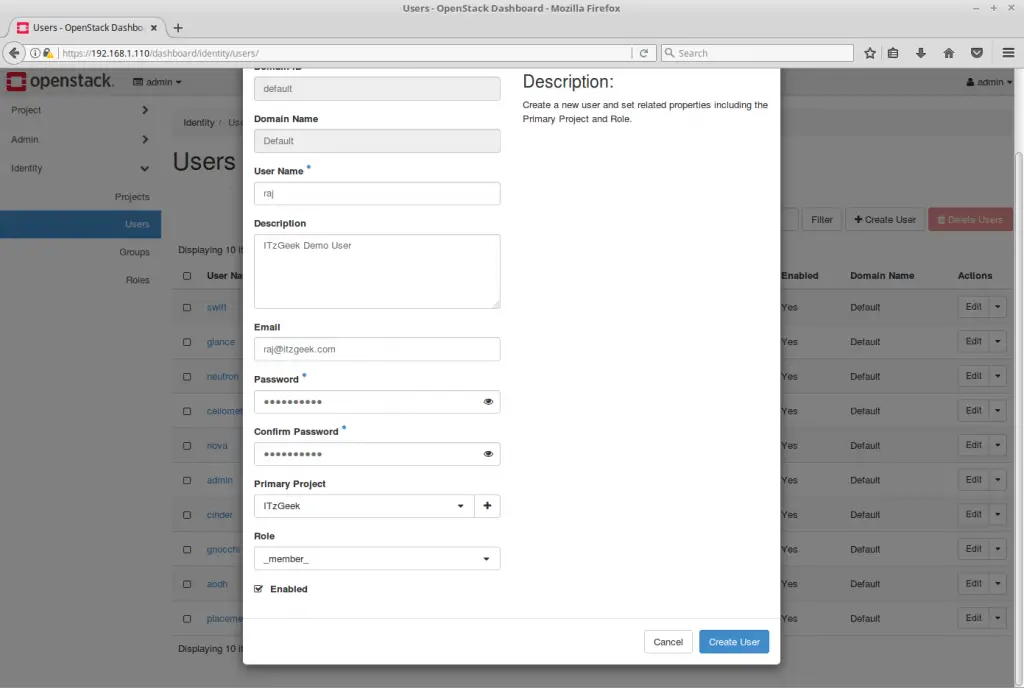Open the Firefox hamburger menu

point(1008,53)
